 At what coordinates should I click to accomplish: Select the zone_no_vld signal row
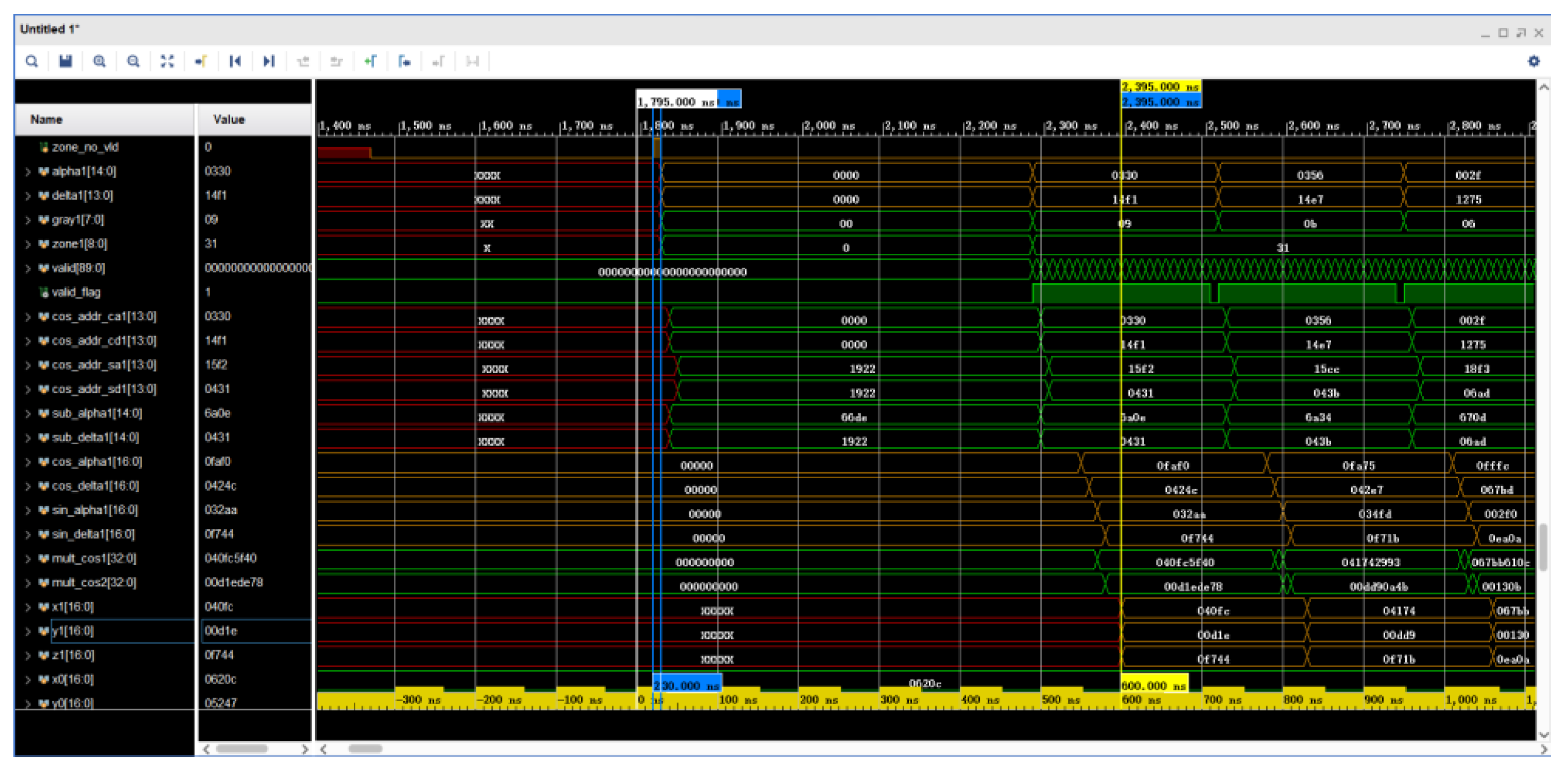tap(85, 147)
